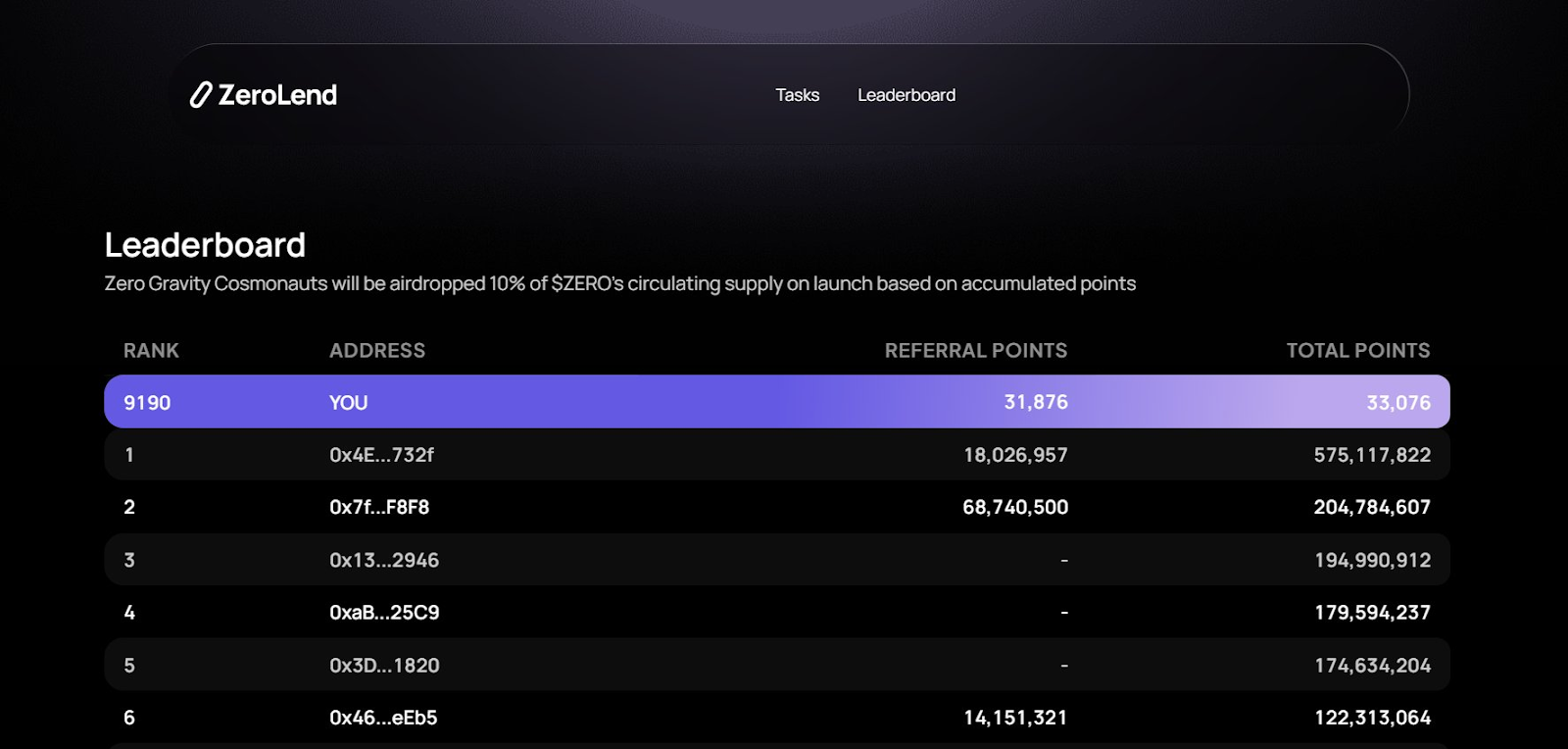Click rank number 2 in the 0x7f...F8F8 row

click(x=129, y=507)
